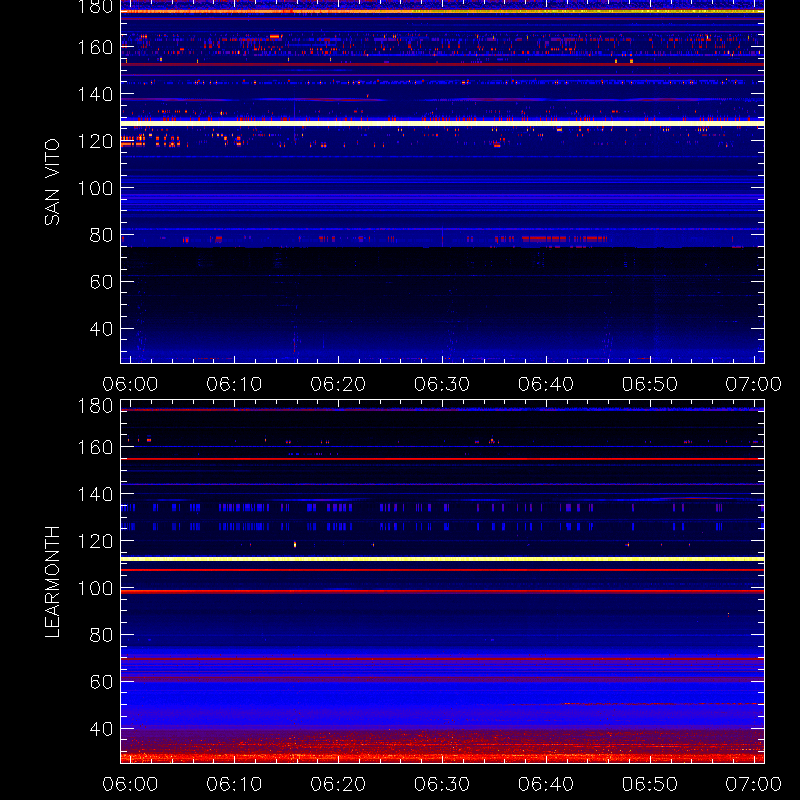
Task: Pick the 40 frequency label on San Vito axis
Action: [x=101, y=329]
